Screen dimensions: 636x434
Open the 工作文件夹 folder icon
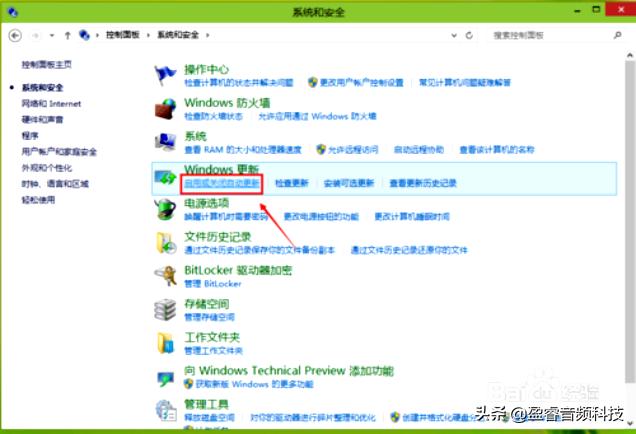[x=165, y=343]
